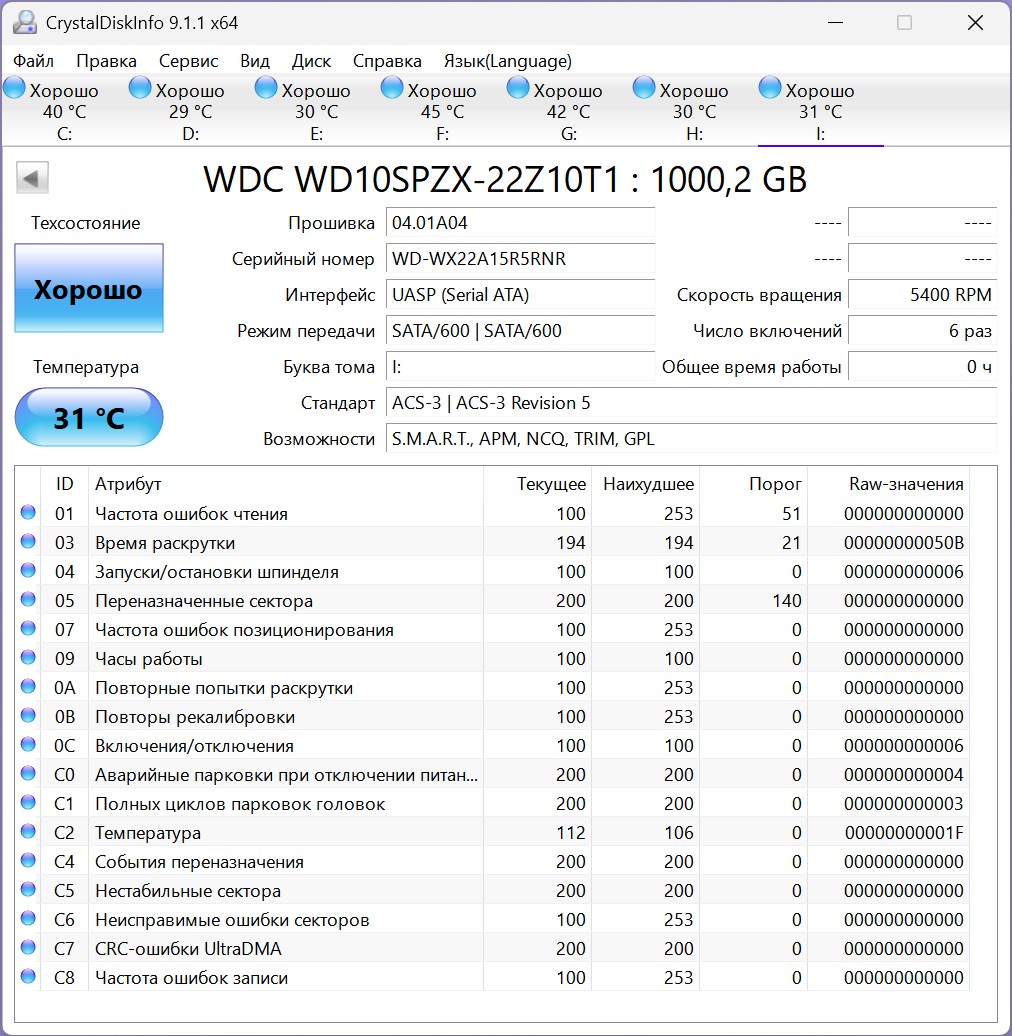
Task: Click status dot for attribute 0B row
Action: coord(28,715)
